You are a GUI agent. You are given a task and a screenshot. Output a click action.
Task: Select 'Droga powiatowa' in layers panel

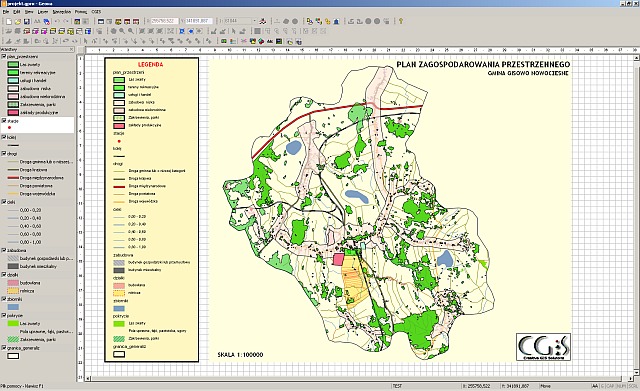(36, 186)
